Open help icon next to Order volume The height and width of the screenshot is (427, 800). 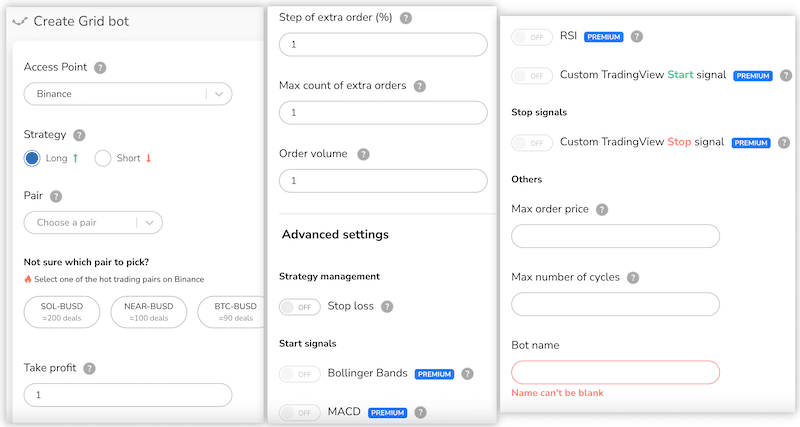(x=363, y=154)
